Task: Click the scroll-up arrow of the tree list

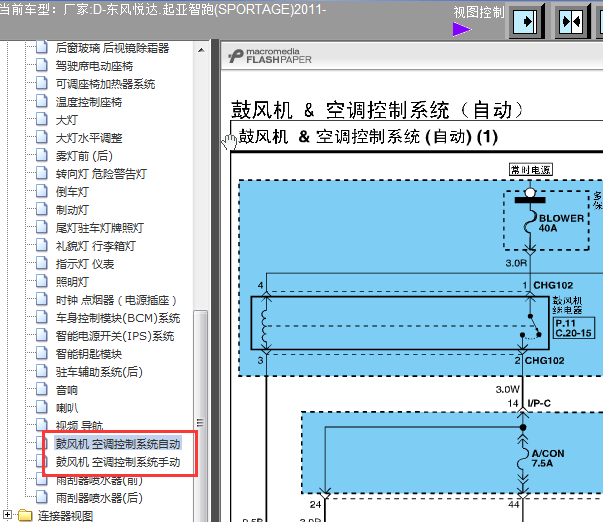Action: 201,50
